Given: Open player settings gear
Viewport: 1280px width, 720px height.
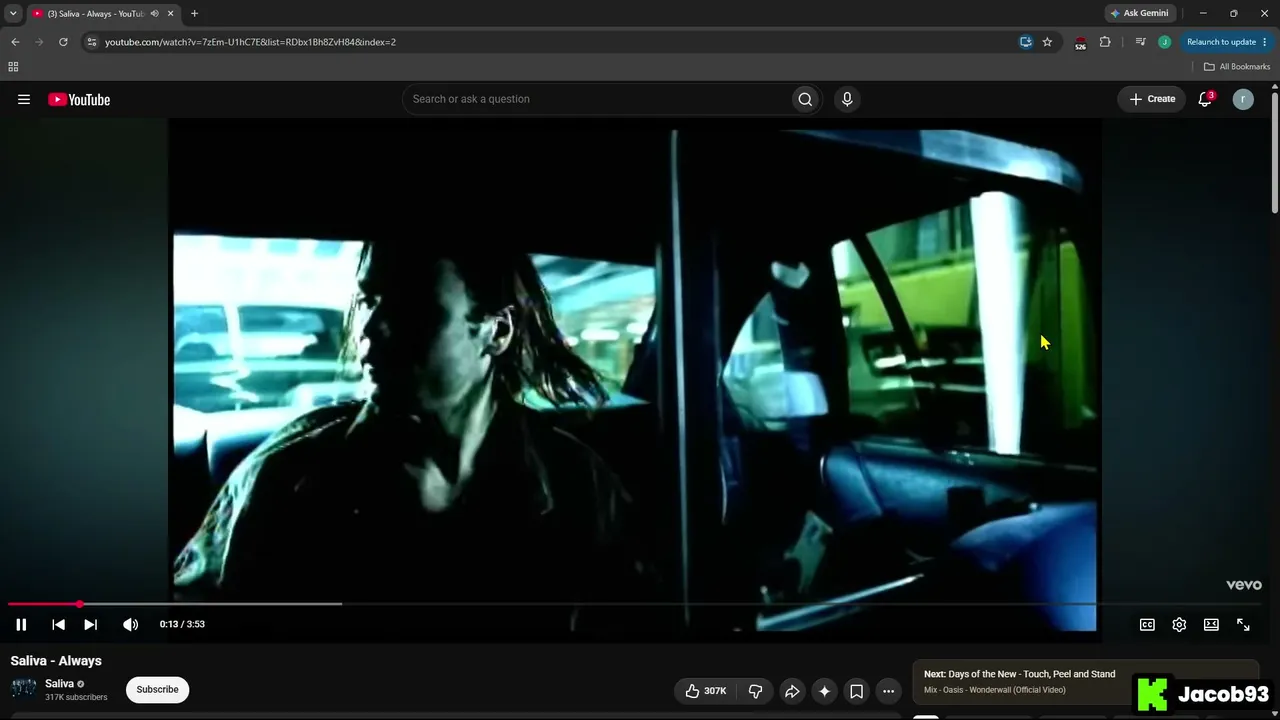Looking at the screenshot, I should pos(1179,624).
